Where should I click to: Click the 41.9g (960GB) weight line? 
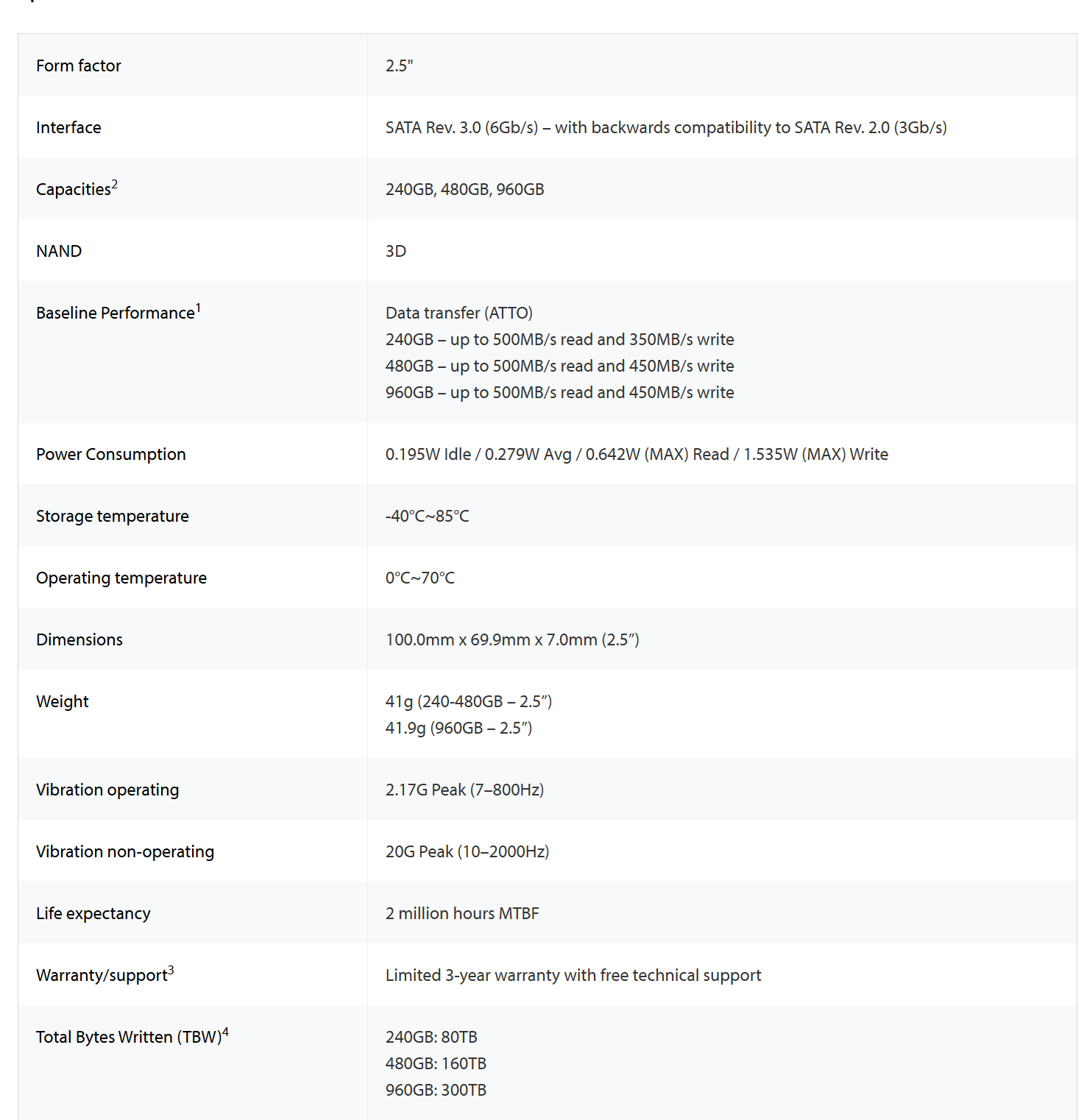(458, 728)
